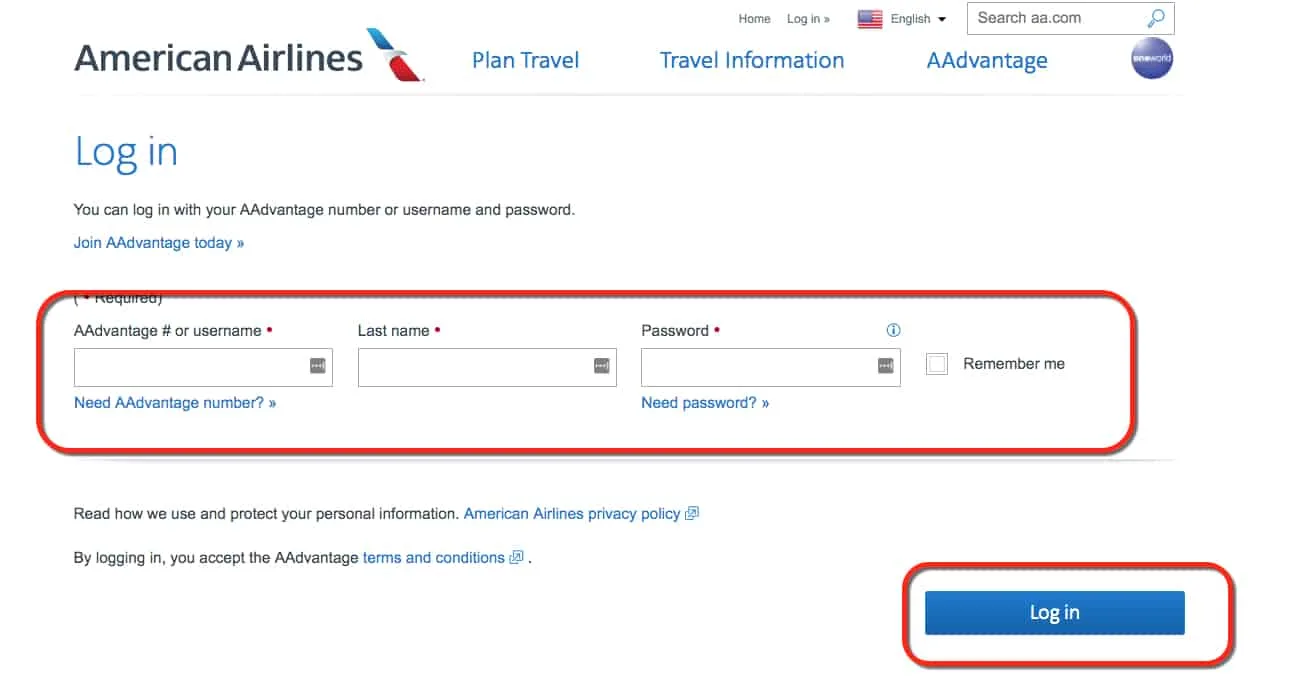Enable the Remember me checkbox

937,364
